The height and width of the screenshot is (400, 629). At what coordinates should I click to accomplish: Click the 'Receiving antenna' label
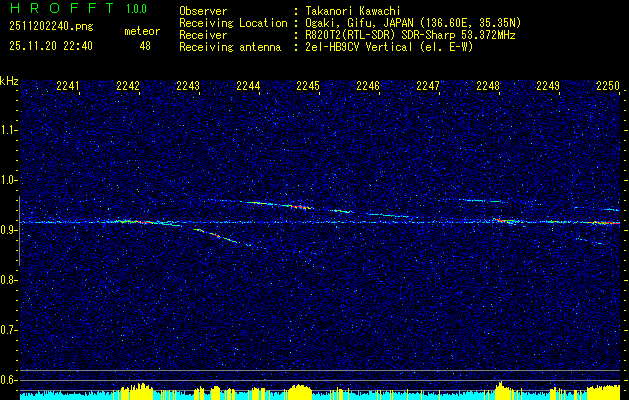point(230,47)
